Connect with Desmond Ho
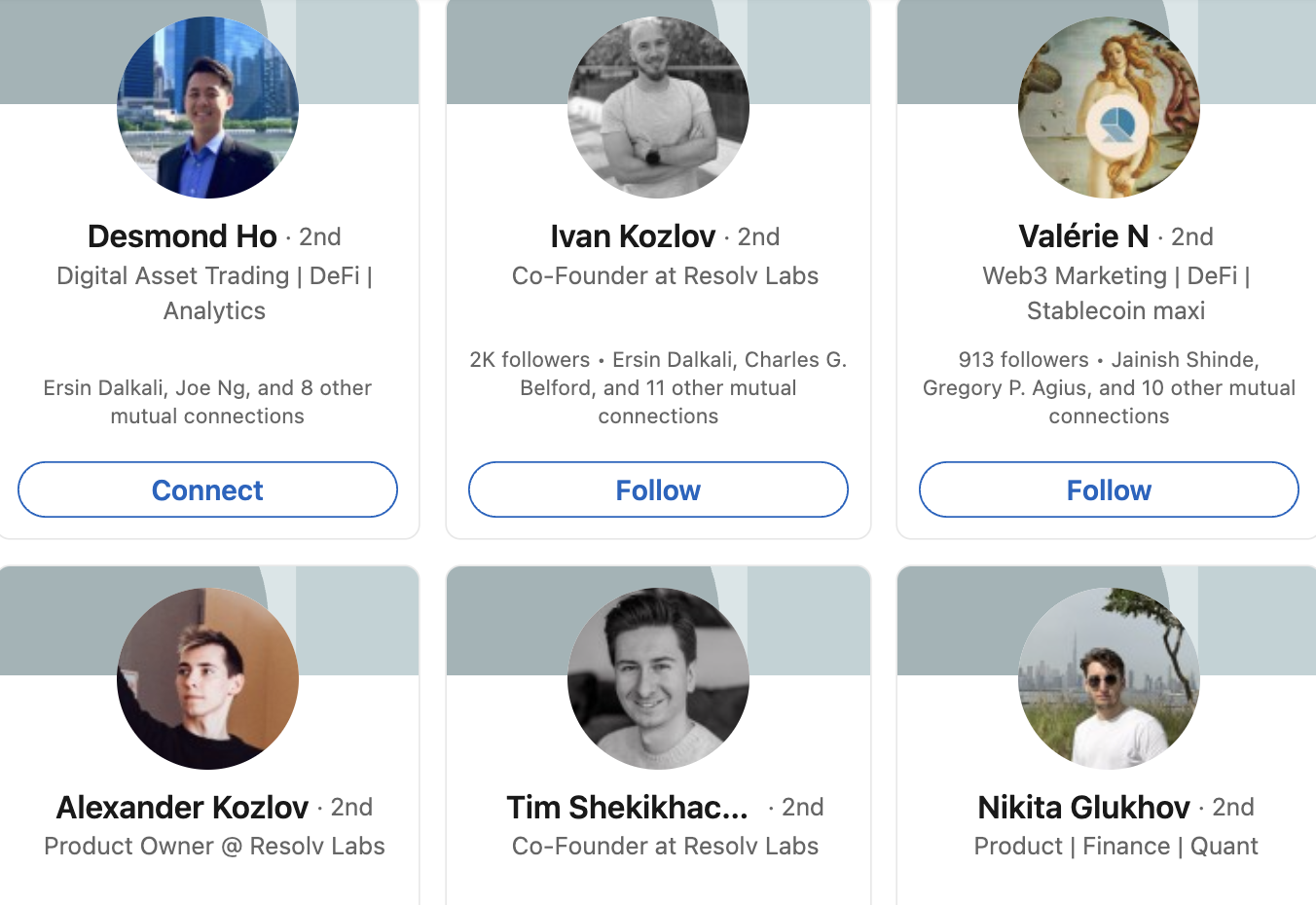1316x905 pixels. point(207,489)
